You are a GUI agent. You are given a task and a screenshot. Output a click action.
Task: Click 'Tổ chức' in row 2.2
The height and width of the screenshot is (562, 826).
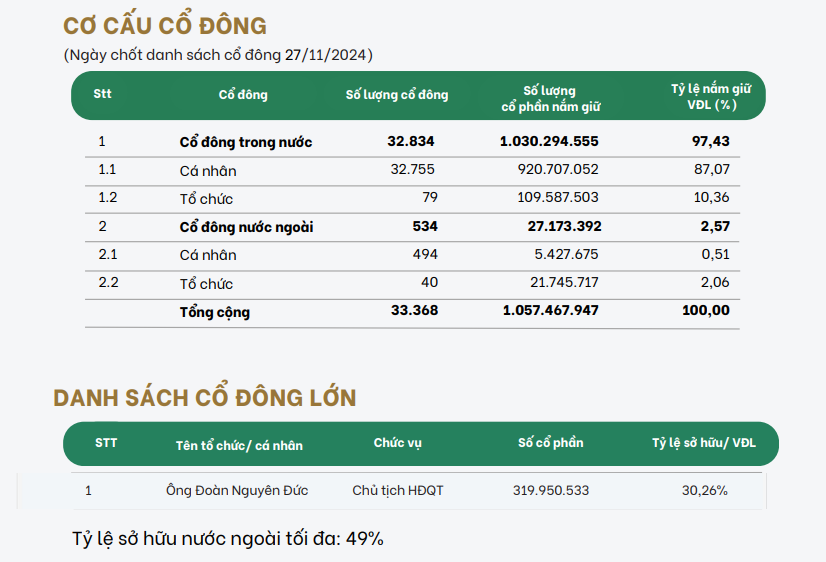tap(206, 284)
